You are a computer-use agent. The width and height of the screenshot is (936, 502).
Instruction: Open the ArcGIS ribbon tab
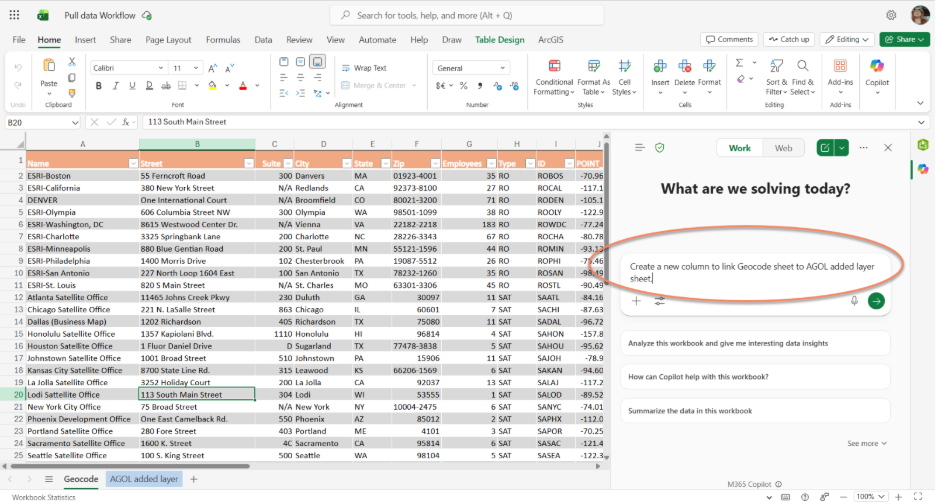click(x=550, y=39)
